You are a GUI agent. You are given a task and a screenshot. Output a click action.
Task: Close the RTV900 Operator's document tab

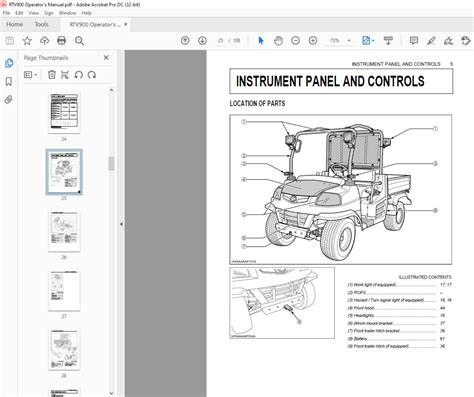click(126, 24)
